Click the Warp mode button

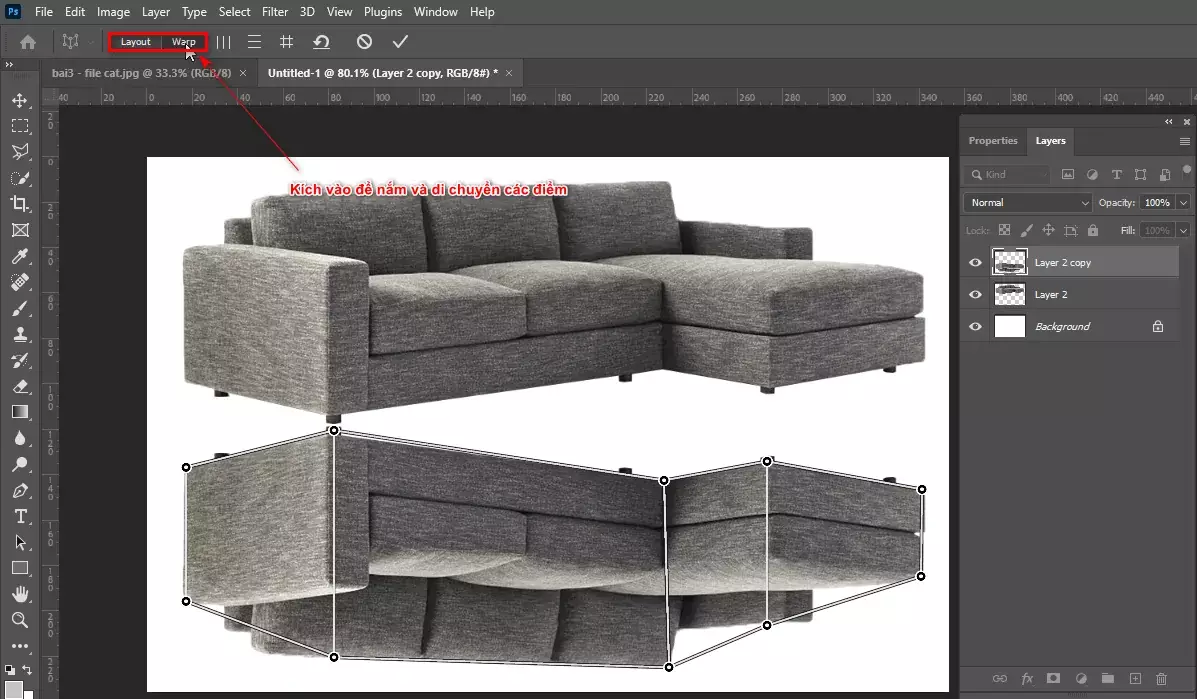coord(184,42)
